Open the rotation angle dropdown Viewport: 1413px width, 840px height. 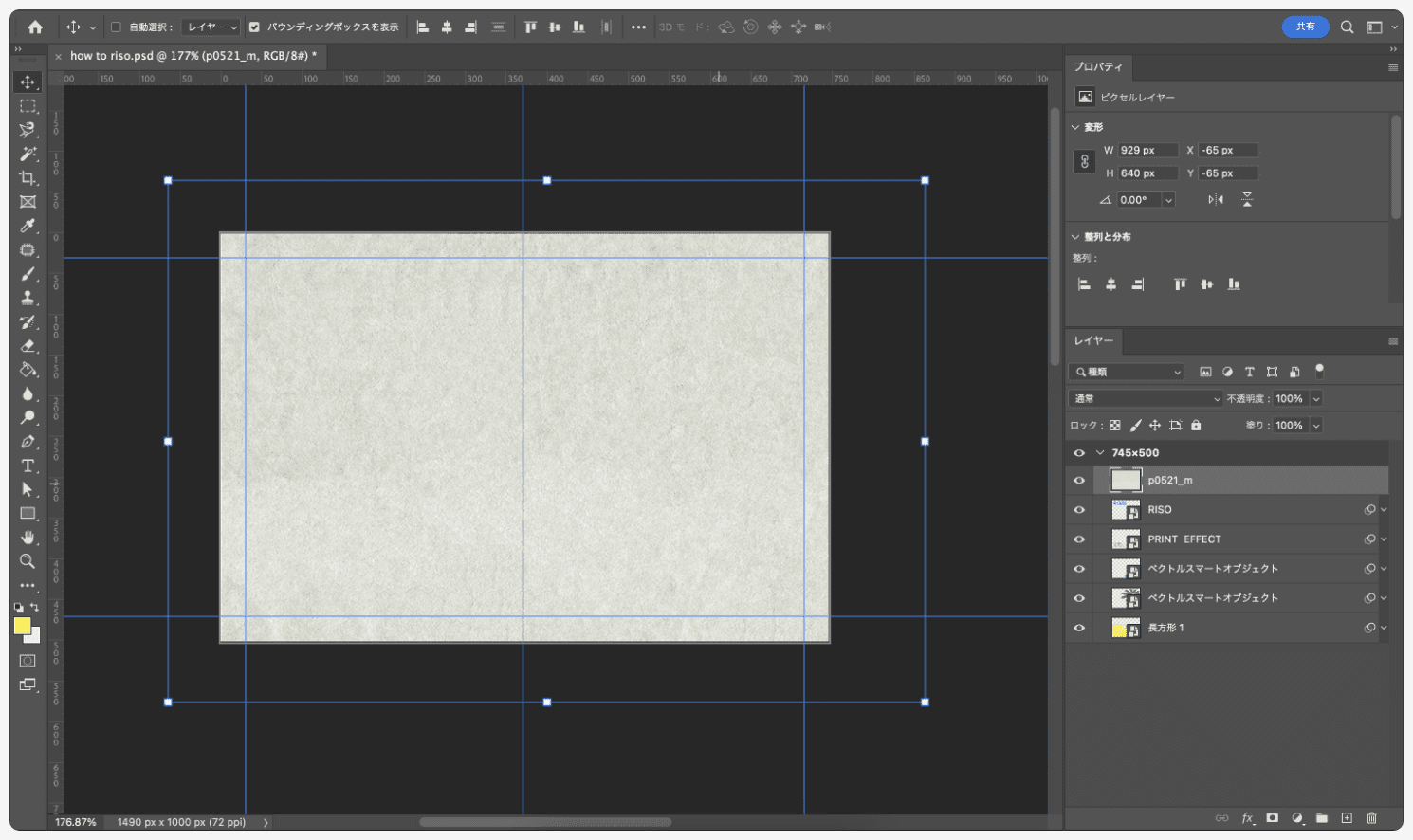pyautogui.click(x=1168, y=200)
